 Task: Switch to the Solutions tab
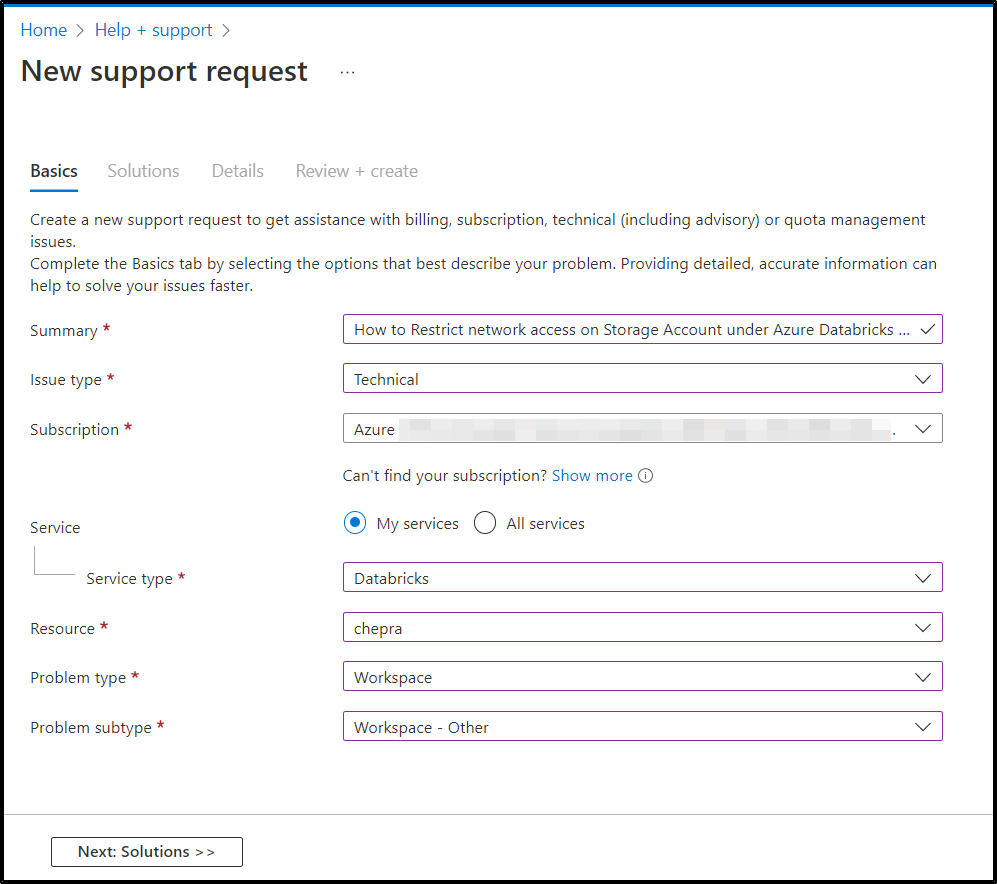point(142,171)
